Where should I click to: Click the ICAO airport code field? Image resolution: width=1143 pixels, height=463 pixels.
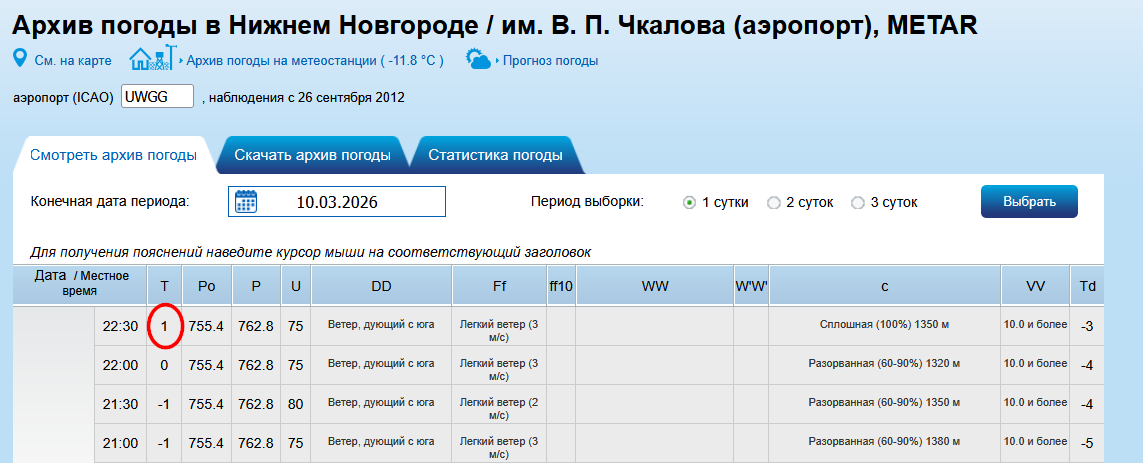[157, 97]
